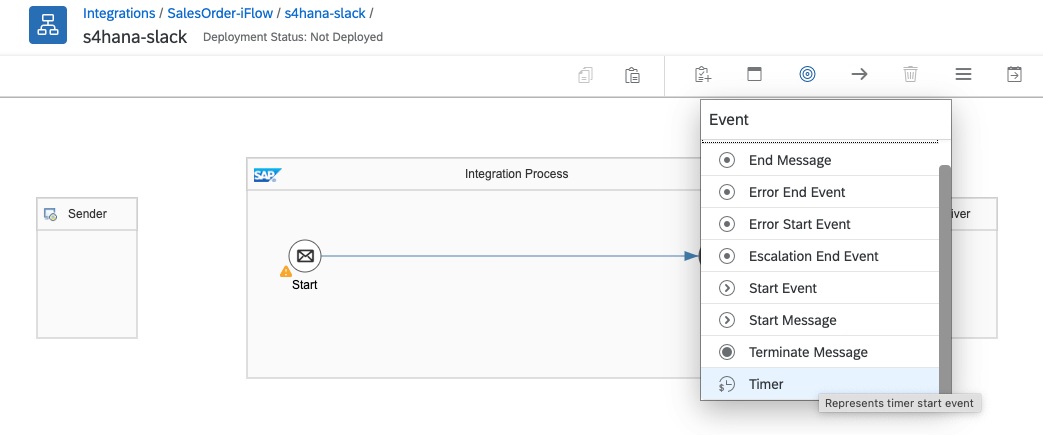Click the rightmost toolbar export icon

[1014, 74]
